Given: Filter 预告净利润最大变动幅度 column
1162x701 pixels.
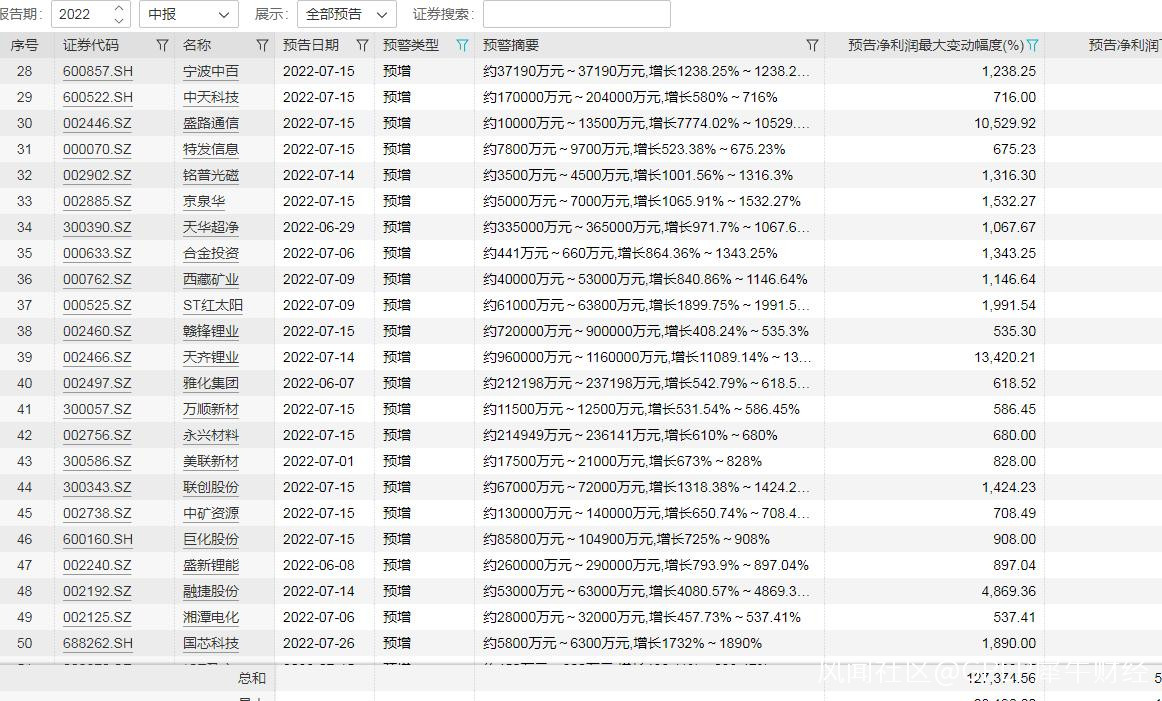Looking at the screenshot, I should 1032,45.
